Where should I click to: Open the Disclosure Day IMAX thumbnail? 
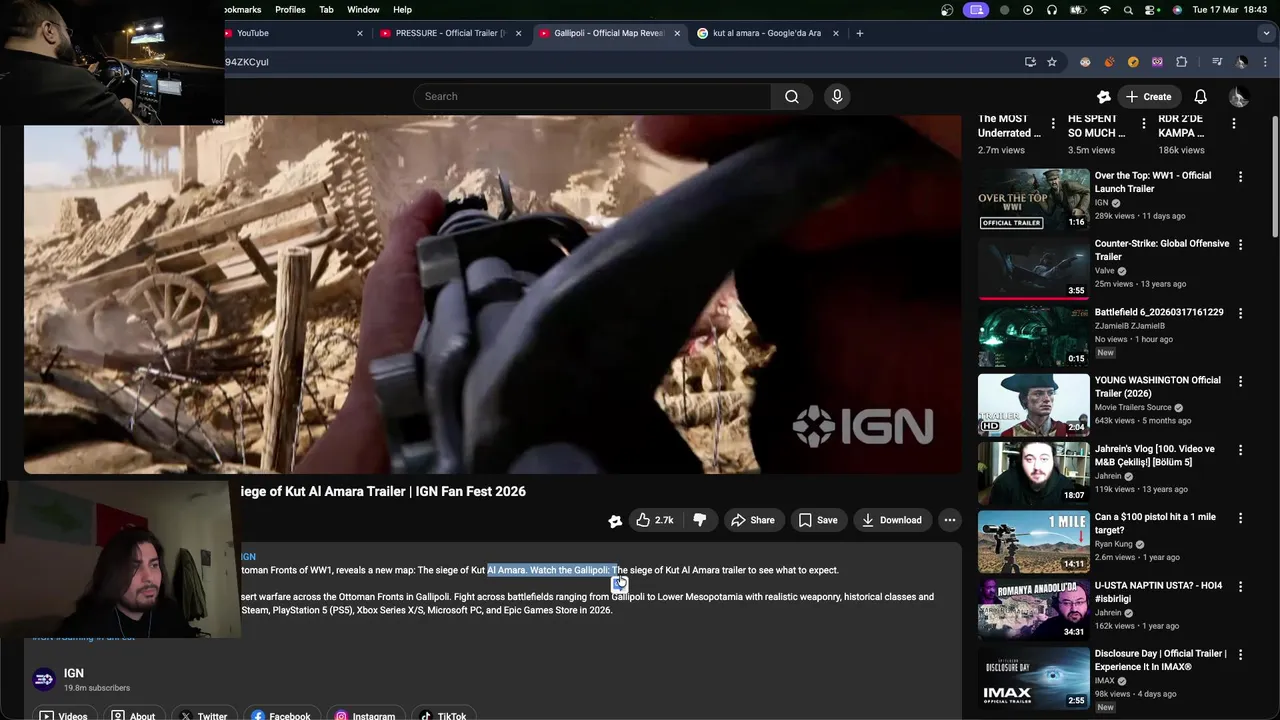click(x=1034, y=677)
